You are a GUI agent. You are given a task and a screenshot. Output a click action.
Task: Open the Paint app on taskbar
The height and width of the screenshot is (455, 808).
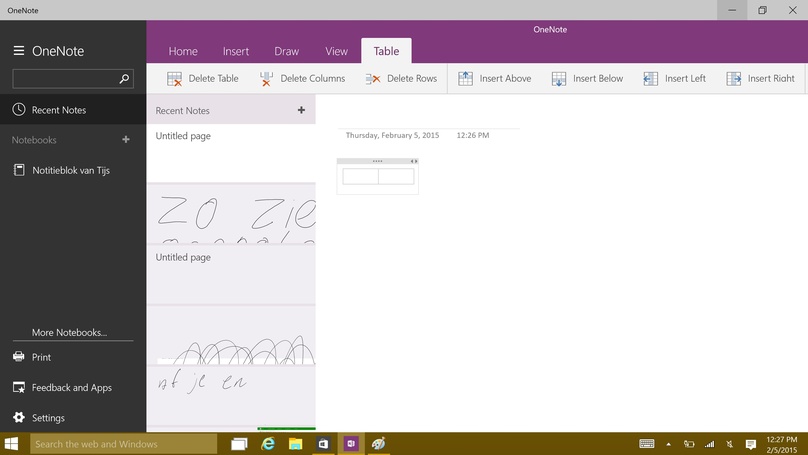click(x=379, y=444)
